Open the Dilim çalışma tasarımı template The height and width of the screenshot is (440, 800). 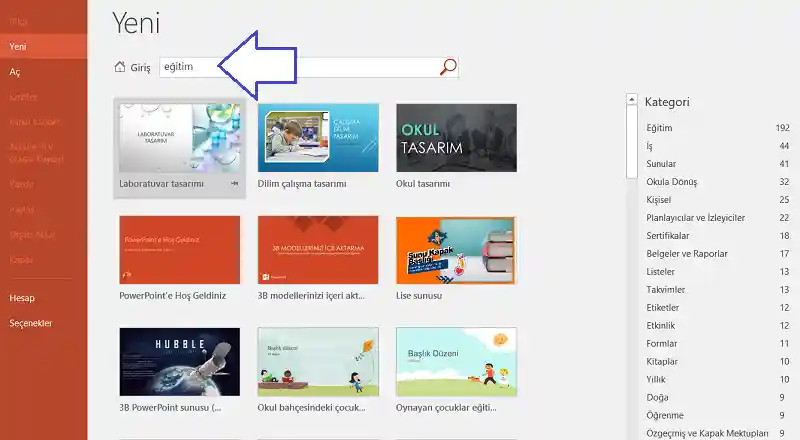pyautogui.click(x=318, y=138)
